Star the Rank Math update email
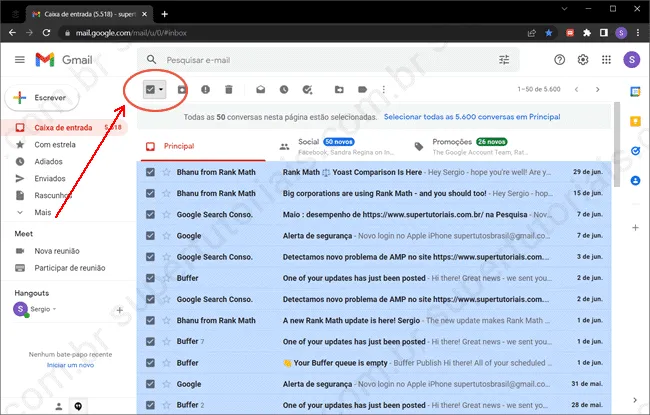Screen dimensions: 650x415 [x=166, y=320]
